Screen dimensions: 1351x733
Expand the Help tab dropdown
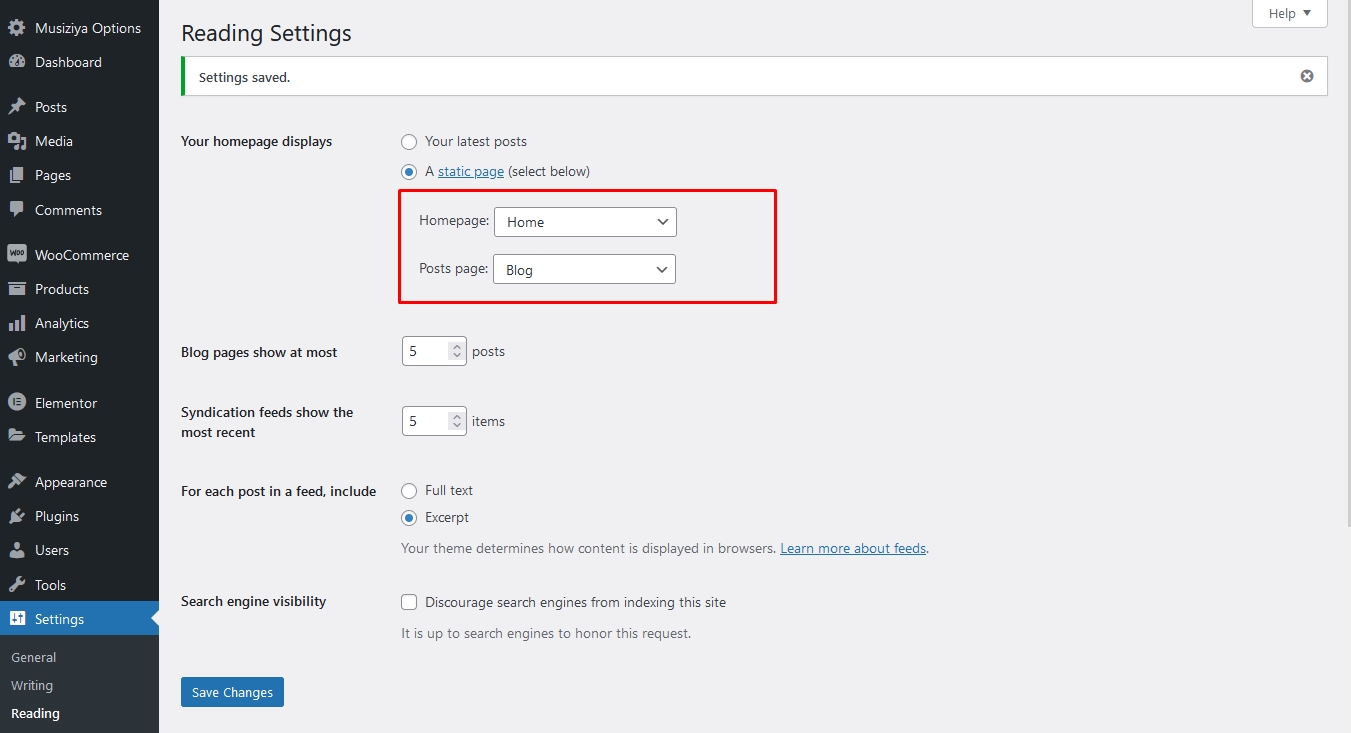(x=1290, y=13)
